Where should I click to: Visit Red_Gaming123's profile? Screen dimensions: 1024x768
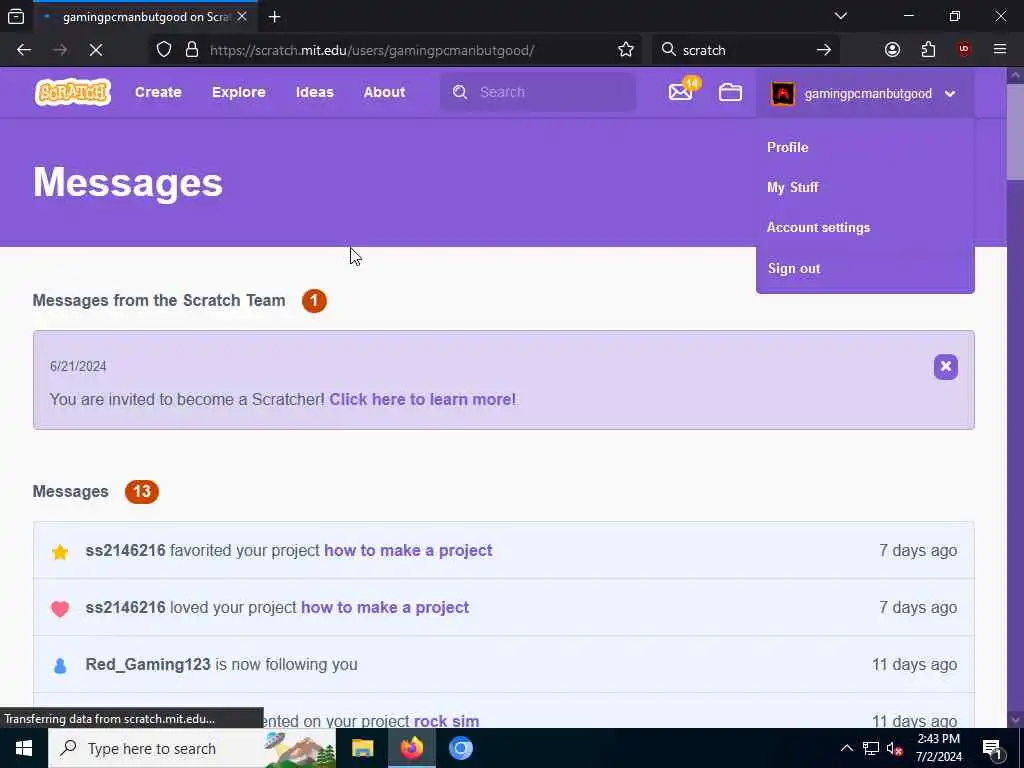pos(148,664)
